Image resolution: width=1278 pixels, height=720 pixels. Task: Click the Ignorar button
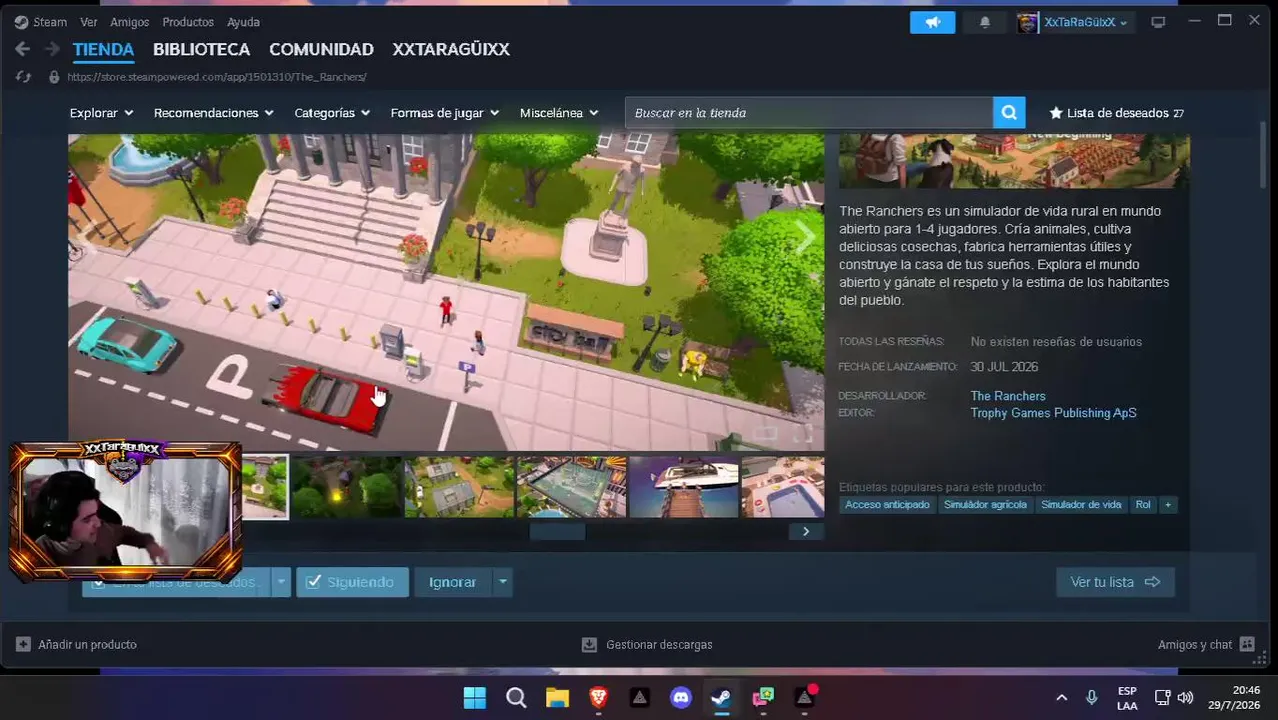453,582
